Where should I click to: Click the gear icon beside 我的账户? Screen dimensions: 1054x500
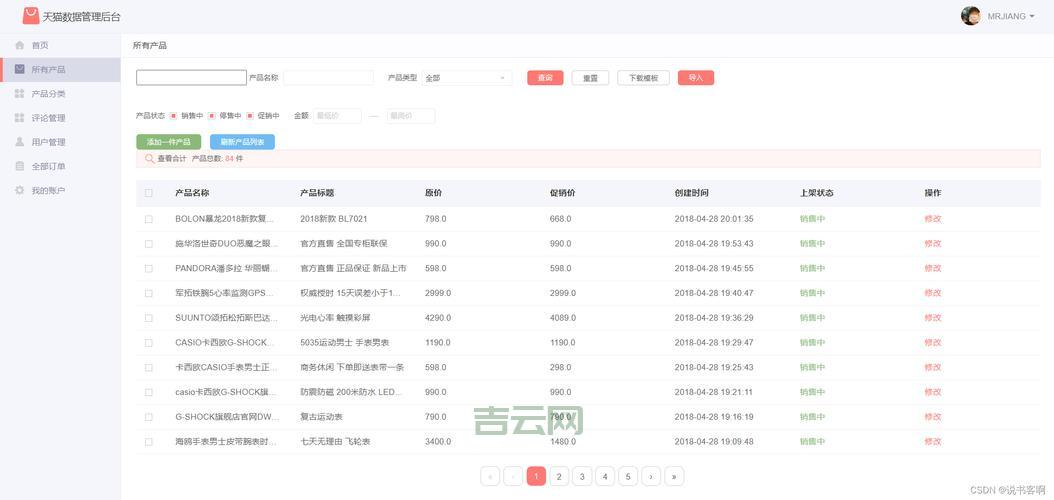click(x=19, y=190)
